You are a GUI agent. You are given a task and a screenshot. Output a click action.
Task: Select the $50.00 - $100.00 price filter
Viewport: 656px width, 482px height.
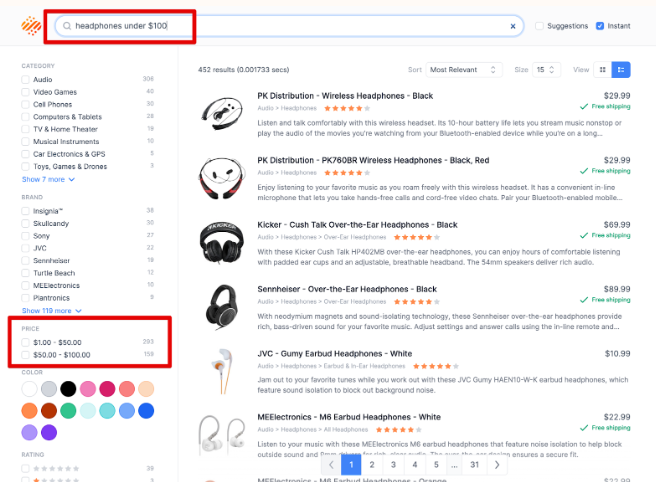coord(26,355)
